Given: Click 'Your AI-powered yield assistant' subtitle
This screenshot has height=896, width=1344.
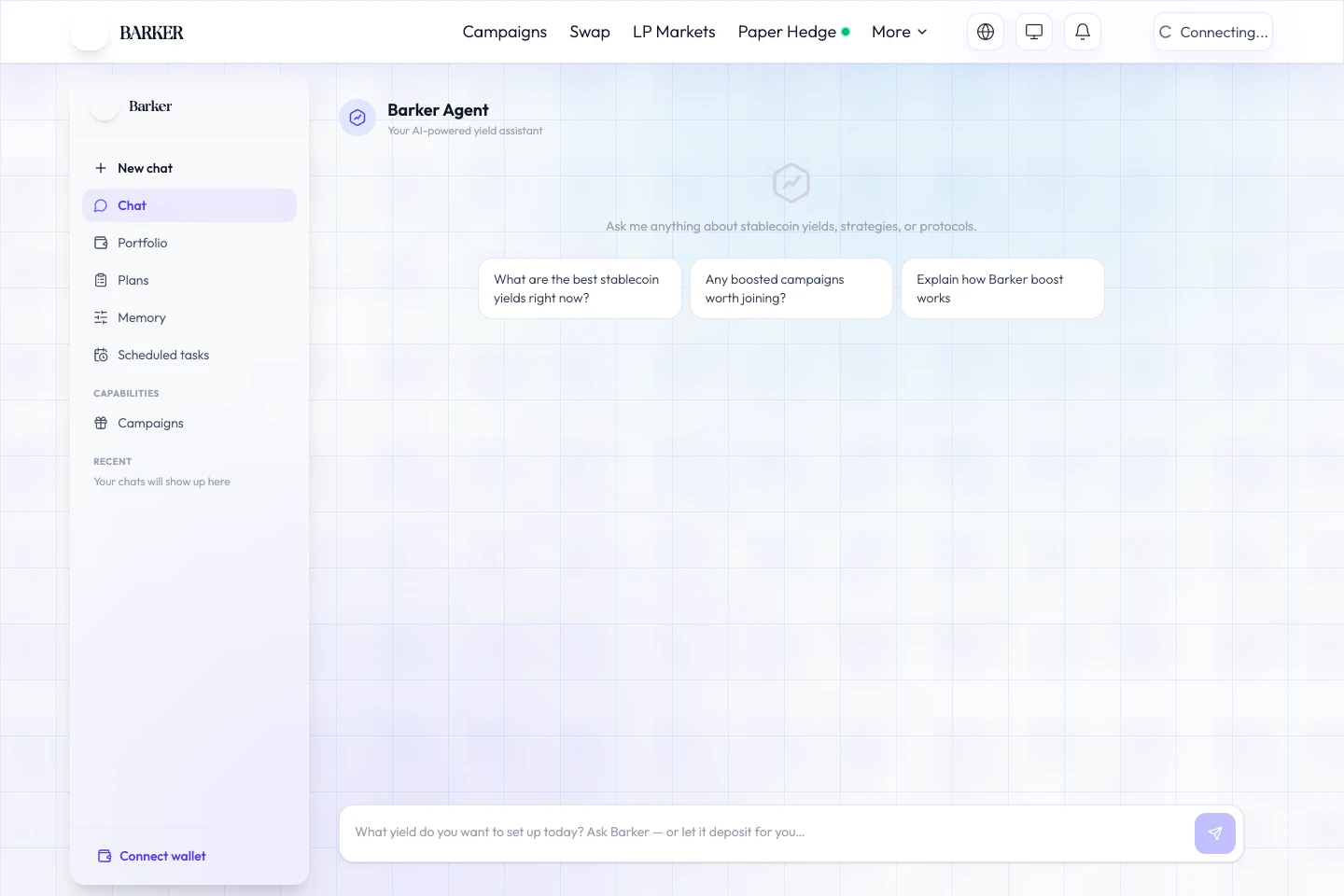Looking at the screenshot, I should (x=465, y=131).
